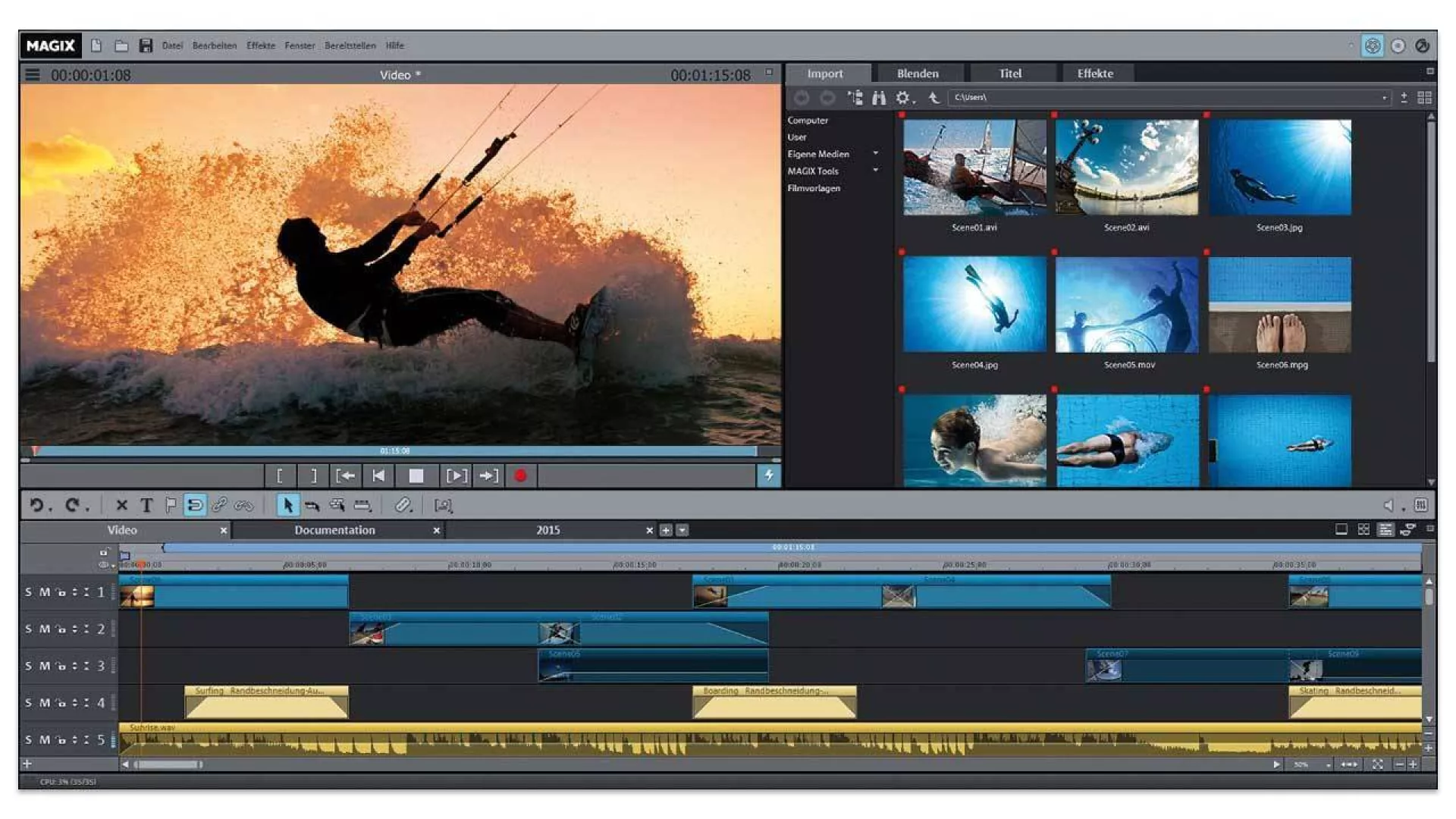Select the Title text tool

pyautogui.click(x=146, y=505)
